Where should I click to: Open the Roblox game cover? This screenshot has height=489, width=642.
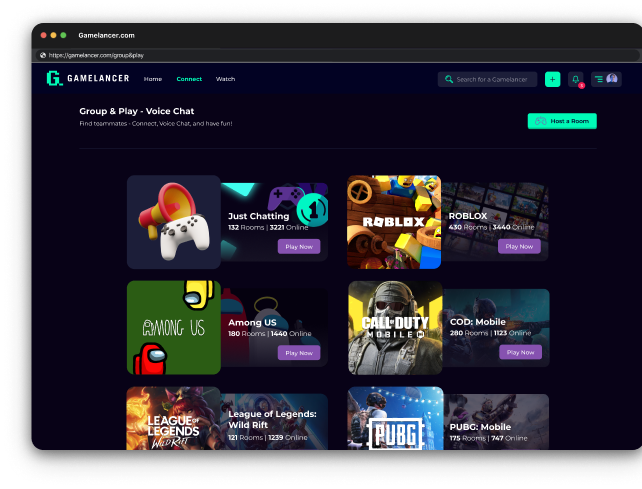point(394,222)
